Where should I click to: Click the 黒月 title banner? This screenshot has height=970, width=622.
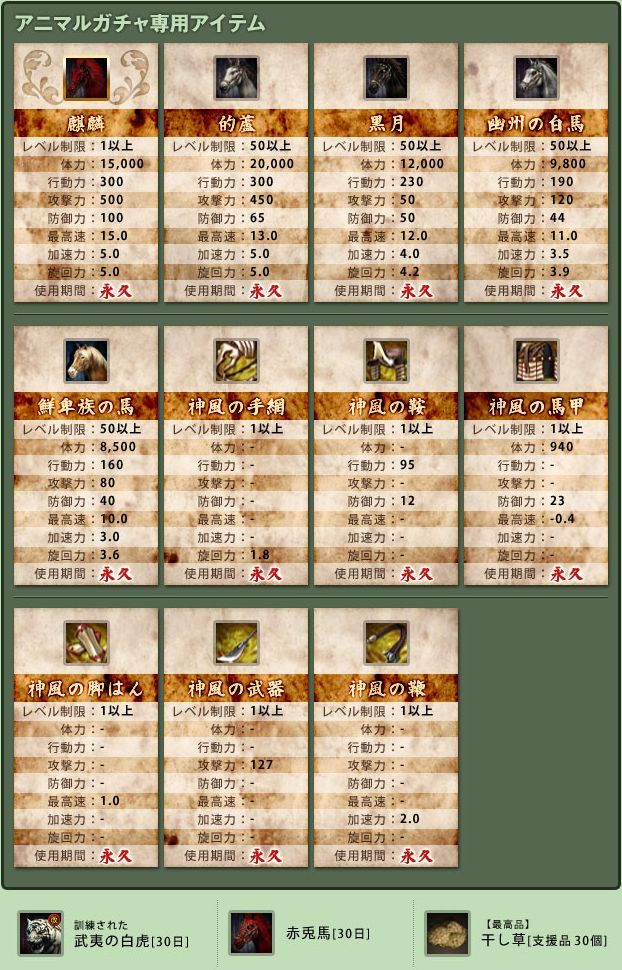pyautogui.click(x=386, y=123)
